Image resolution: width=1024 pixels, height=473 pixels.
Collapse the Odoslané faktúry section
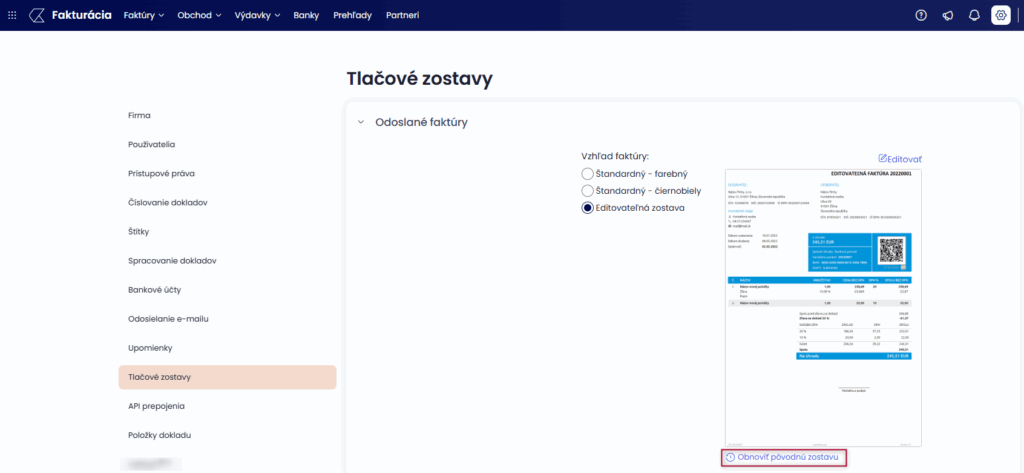(361, 123)
